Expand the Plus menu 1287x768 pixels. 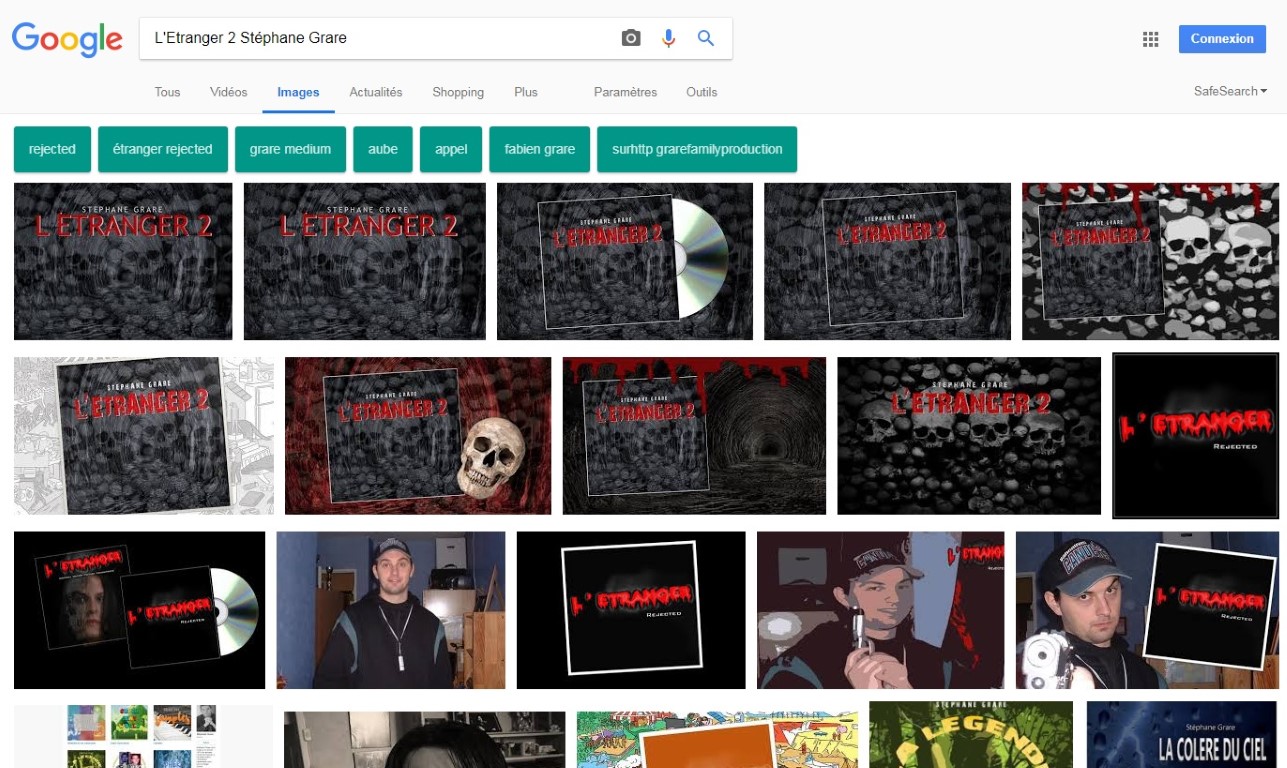coord(526,92)
